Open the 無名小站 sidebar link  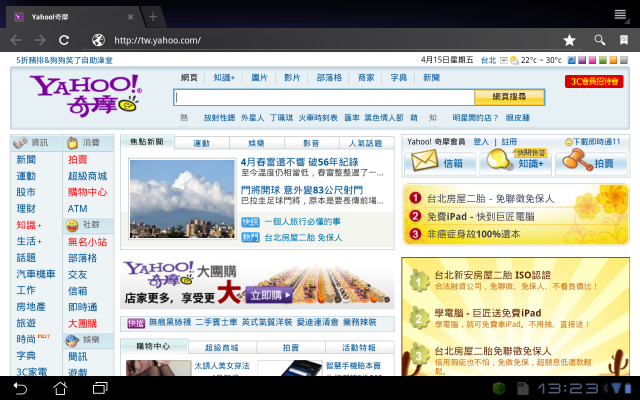(x=87, y=242)
